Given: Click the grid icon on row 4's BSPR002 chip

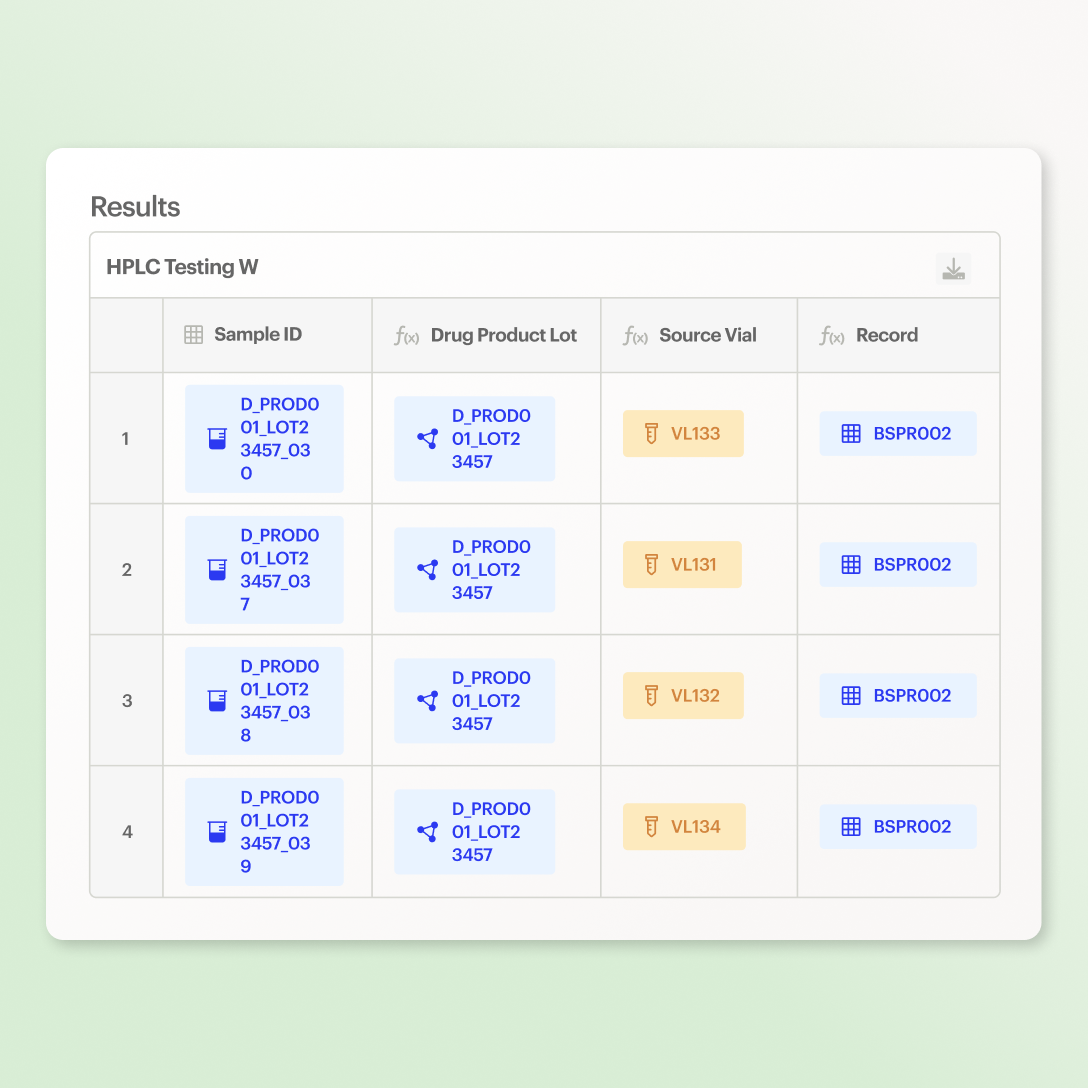Looking at the screenshot, I should click(850, 826).
